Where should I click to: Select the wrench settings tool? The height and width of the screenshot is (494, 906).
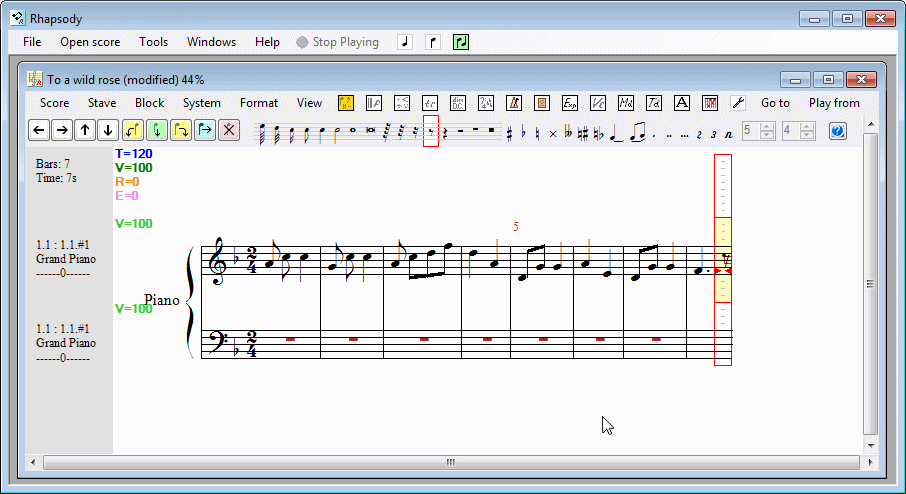coord(738,103)
